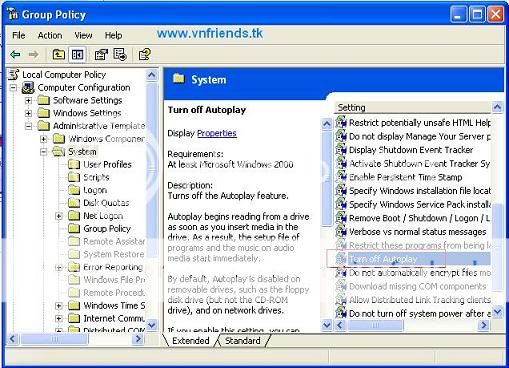The width and height of the screenshot is (509, 368).
Task: Expand the Windows Time Service node
Action: 59,306
